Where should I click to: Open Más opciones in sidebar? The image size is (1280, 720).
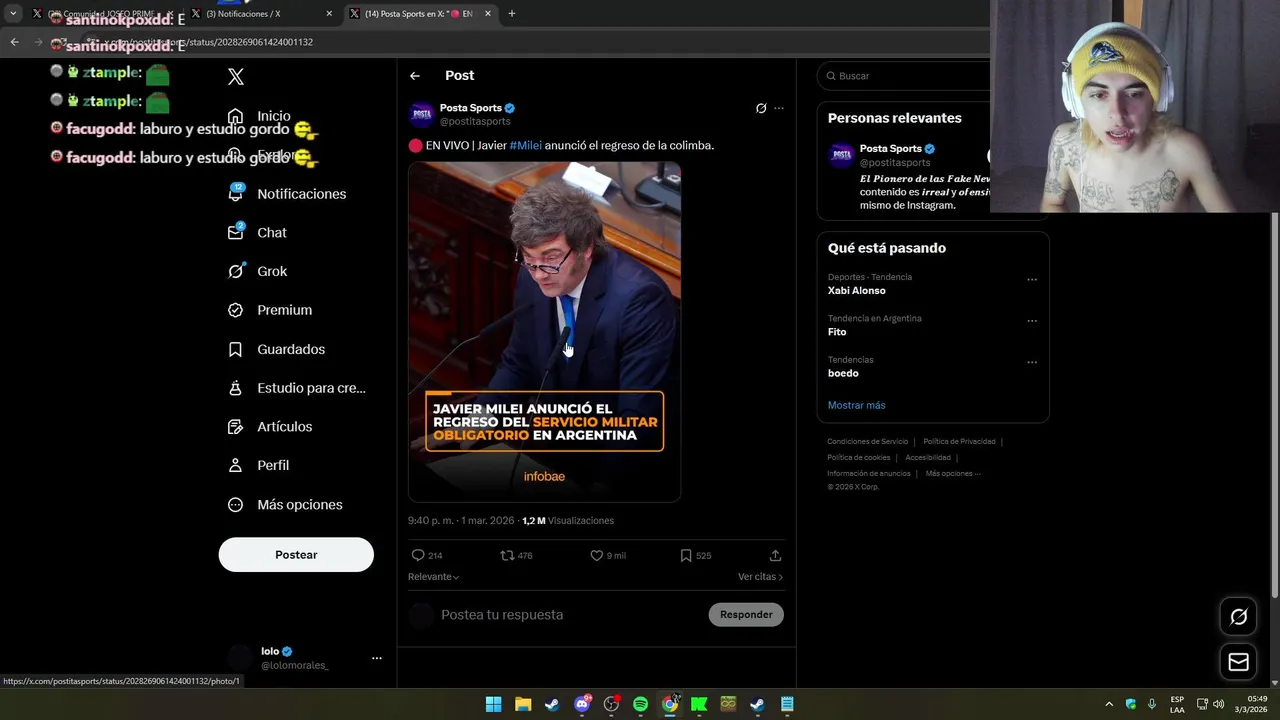point(299,504)
